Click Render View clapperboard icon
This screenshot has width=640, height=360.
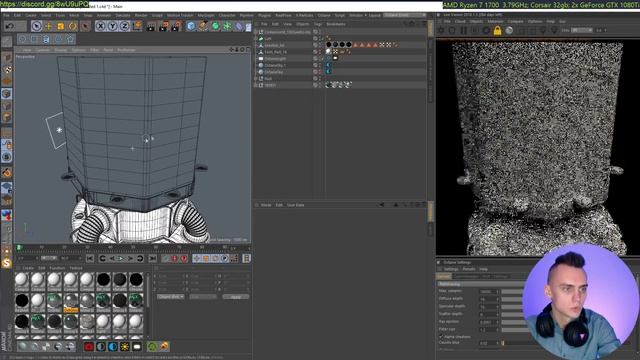point(151,27)
